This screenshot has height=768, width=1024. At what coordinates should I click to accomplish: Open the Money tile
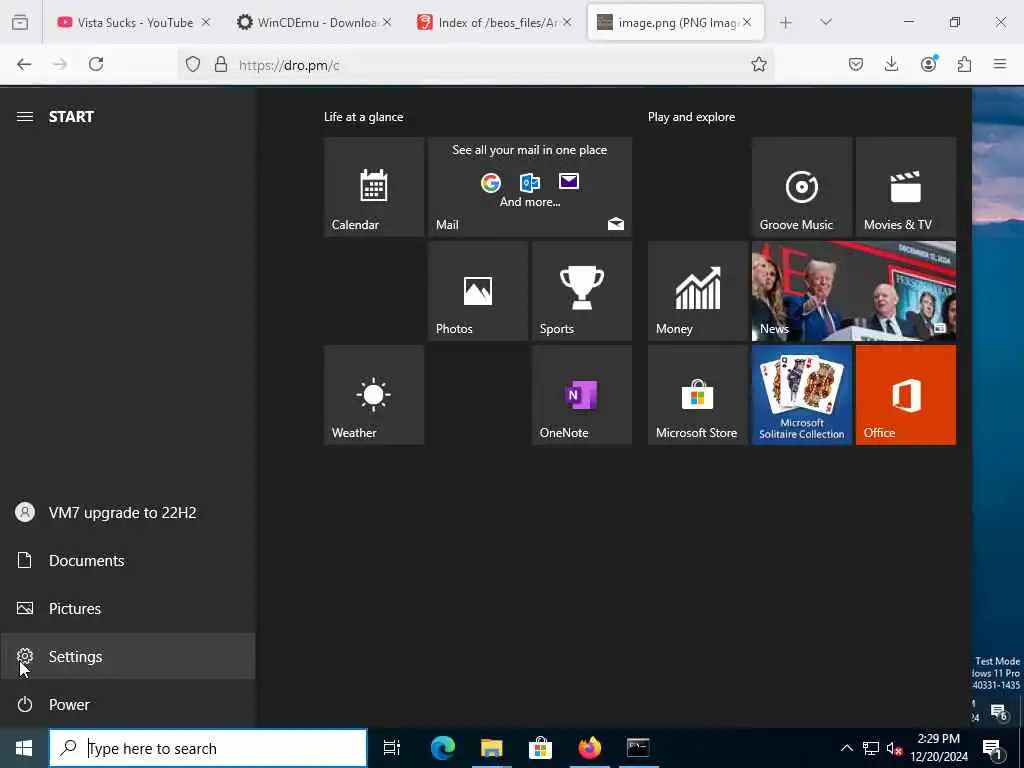(x=697, y=291)
